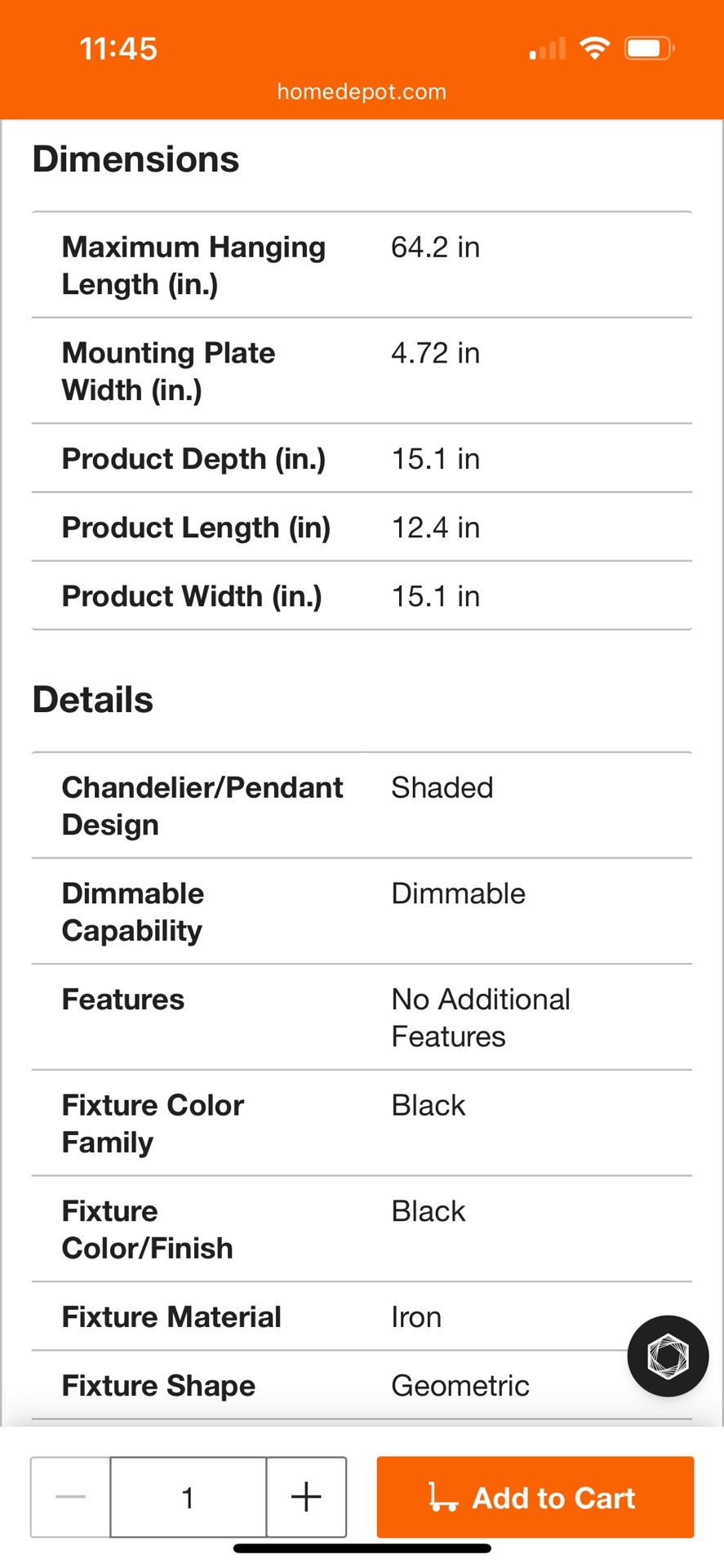Tap the homedepot.com address text
The width and height of the screenshot is (724, 1568).
coord(362,91)
